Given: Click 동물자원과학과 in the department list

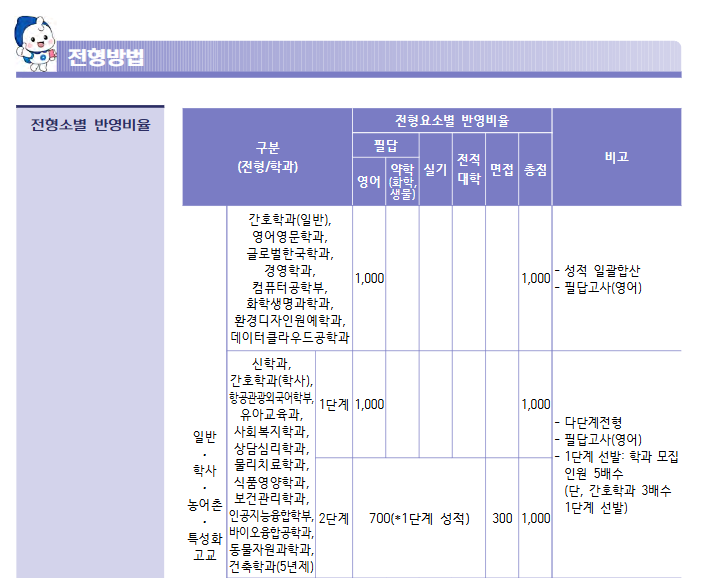Looking at the screenshot, I should click(271, 549).
